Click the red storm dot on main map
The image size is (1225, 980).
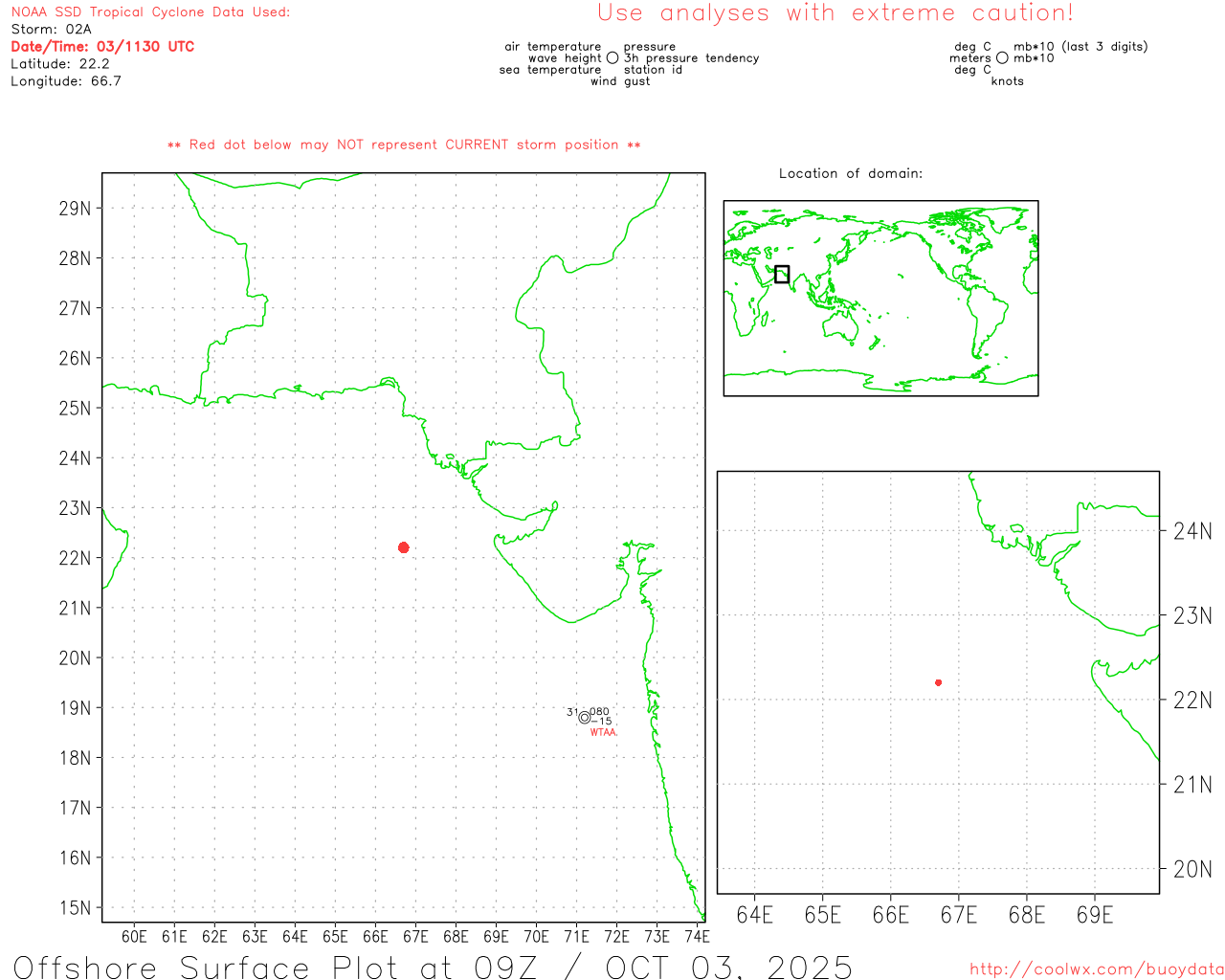403,547
